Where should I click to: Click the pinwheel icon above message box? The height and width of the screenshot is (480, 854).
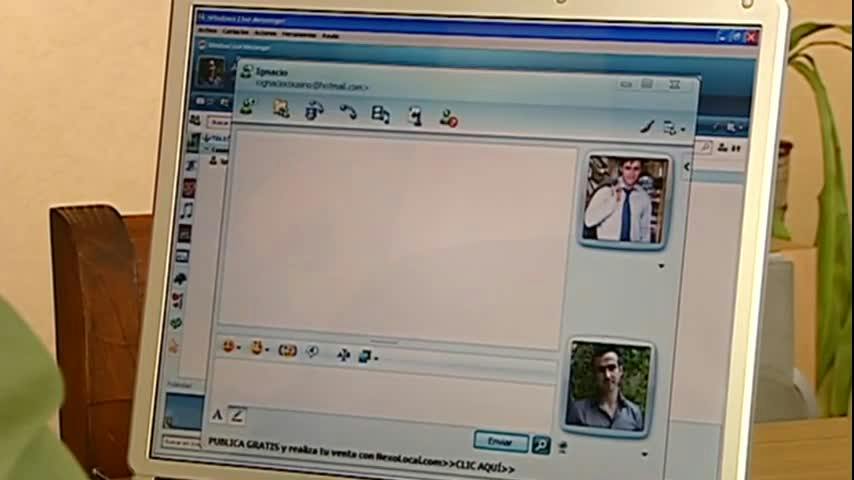click(343, 355)
